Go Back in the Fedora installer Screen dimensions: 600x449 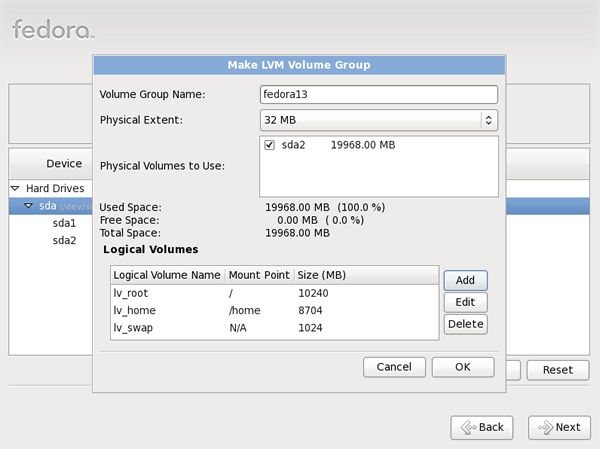tap(482, 427)
